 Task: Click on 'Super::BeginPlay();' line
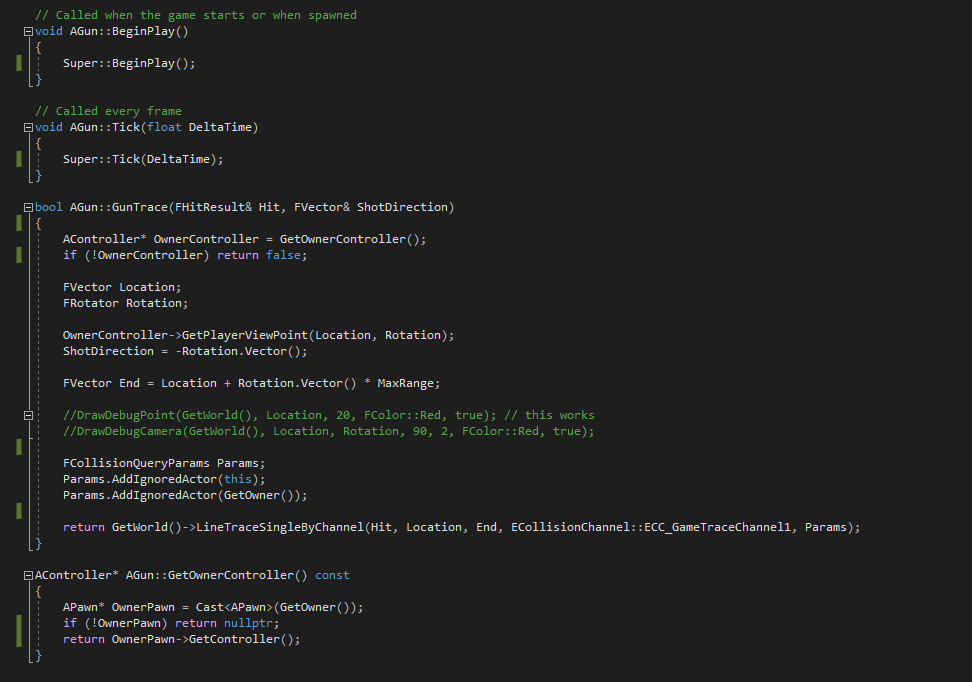click(x=129, y=63)
